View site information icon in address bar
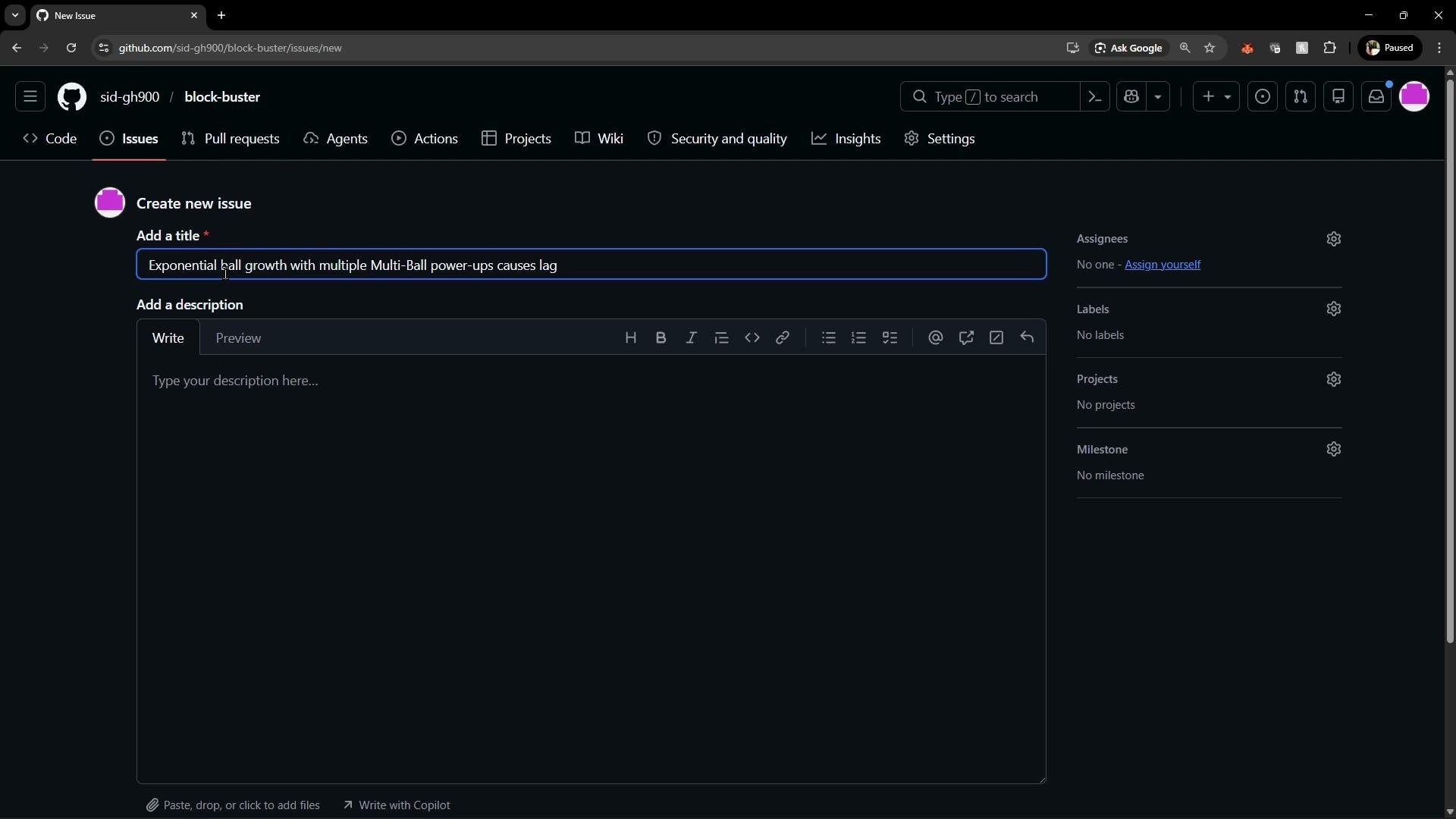This screenshot has height=819, width=1456. click(104, 48)
